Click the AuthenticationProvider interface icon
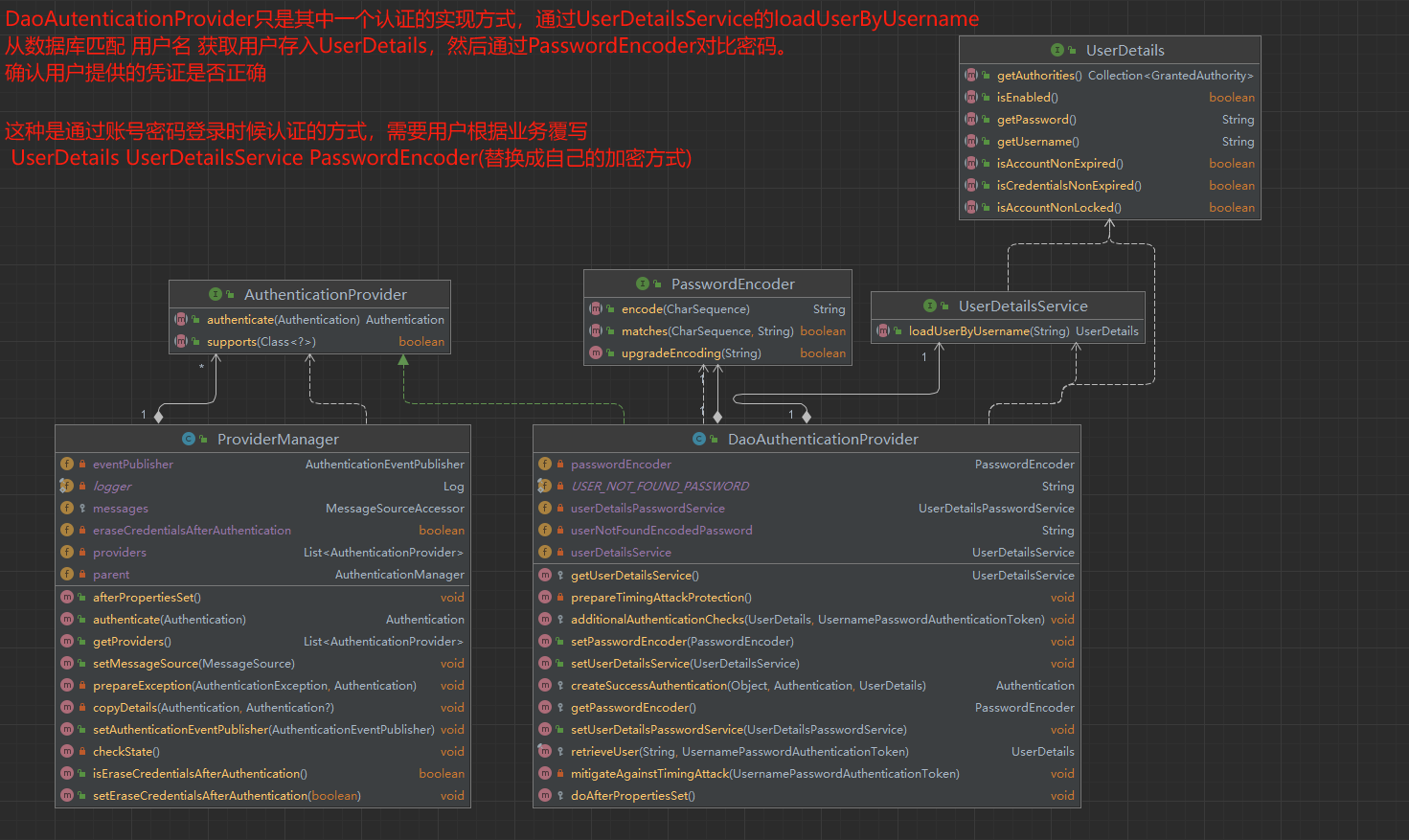Screen dimensions: 1409x840 point(216,294)
